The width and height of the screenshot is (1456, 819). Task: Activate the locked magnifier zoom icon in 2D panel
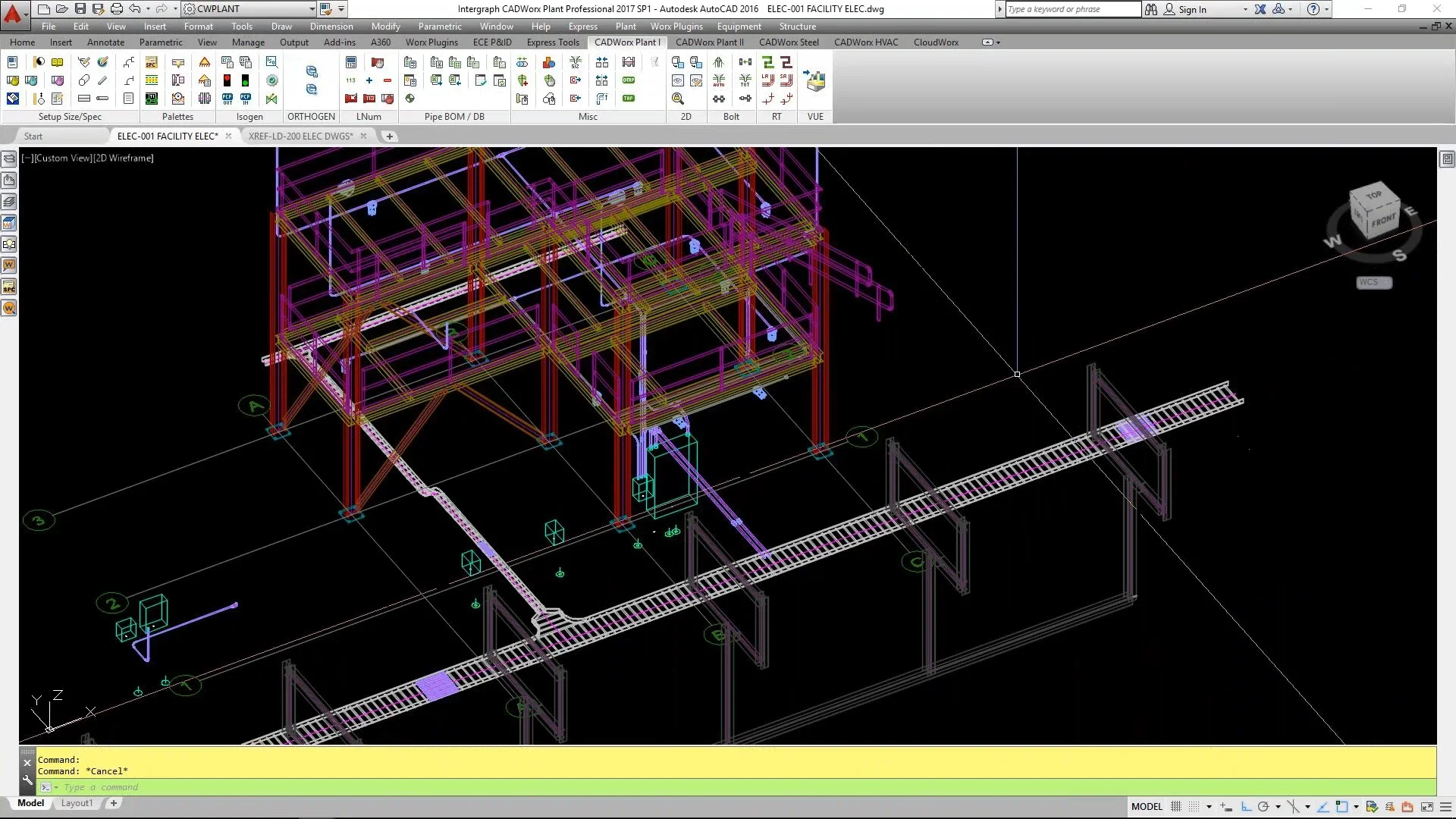coord(676,99)
